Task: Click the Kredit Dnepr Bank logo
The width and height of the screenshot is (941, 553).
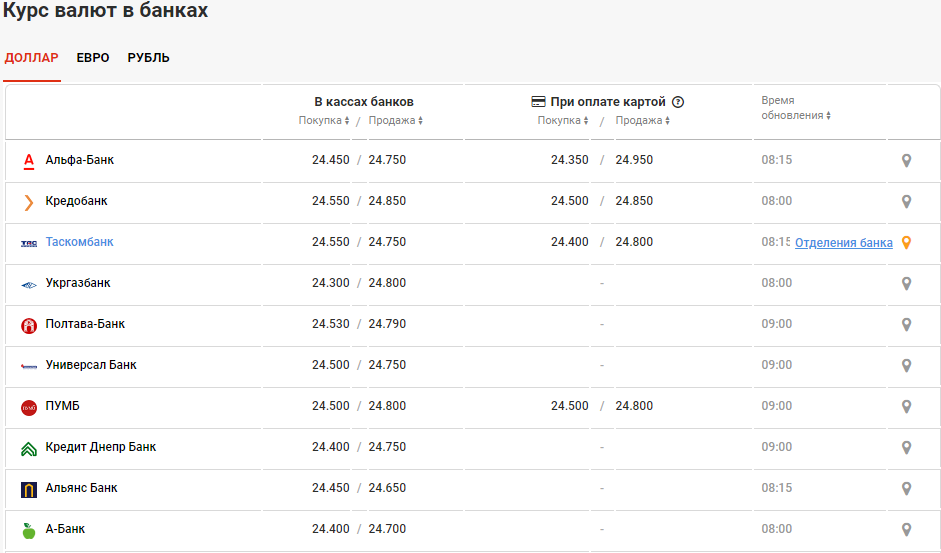Action: (29, 448)
